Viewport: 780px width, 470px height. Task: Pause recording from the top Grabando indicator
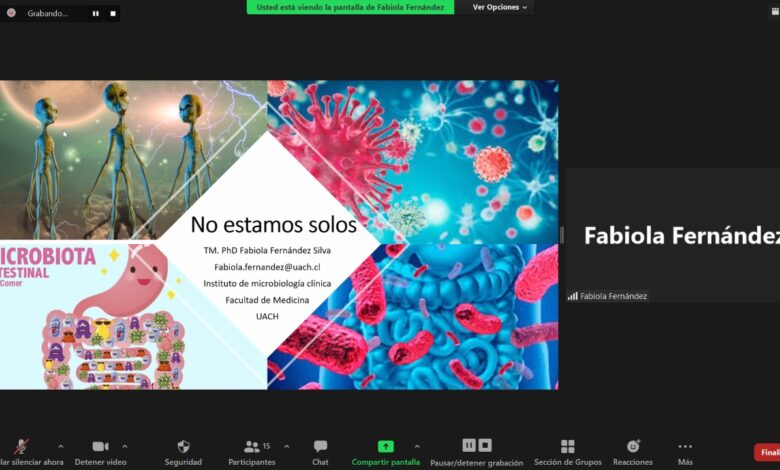tap(96, 14)
